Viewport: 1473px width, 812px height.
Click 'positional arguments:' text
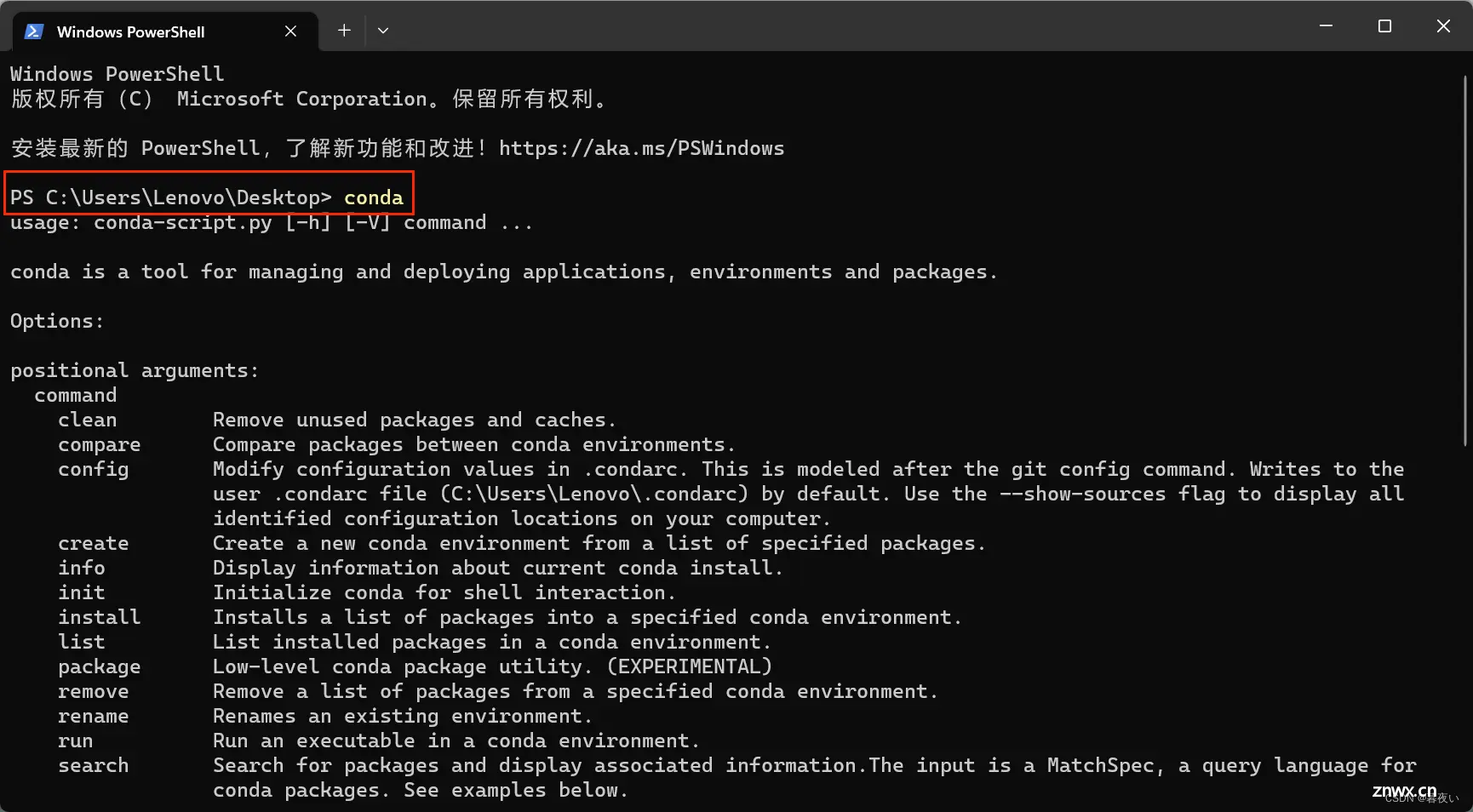click(135, 371)
